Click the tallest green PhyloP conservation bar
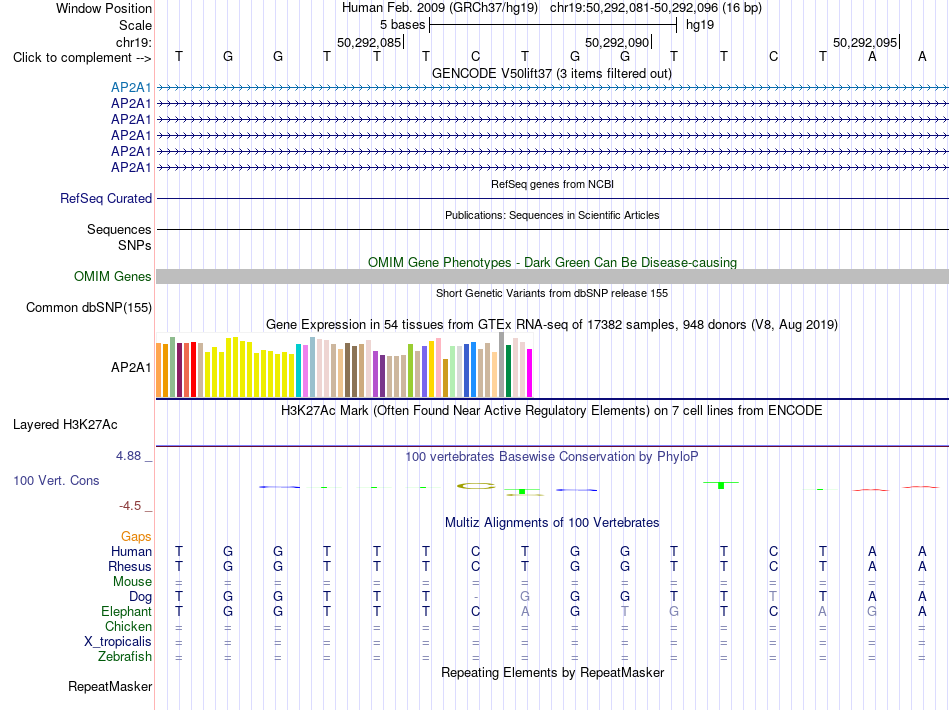The image size is (950, 710). 721,485
